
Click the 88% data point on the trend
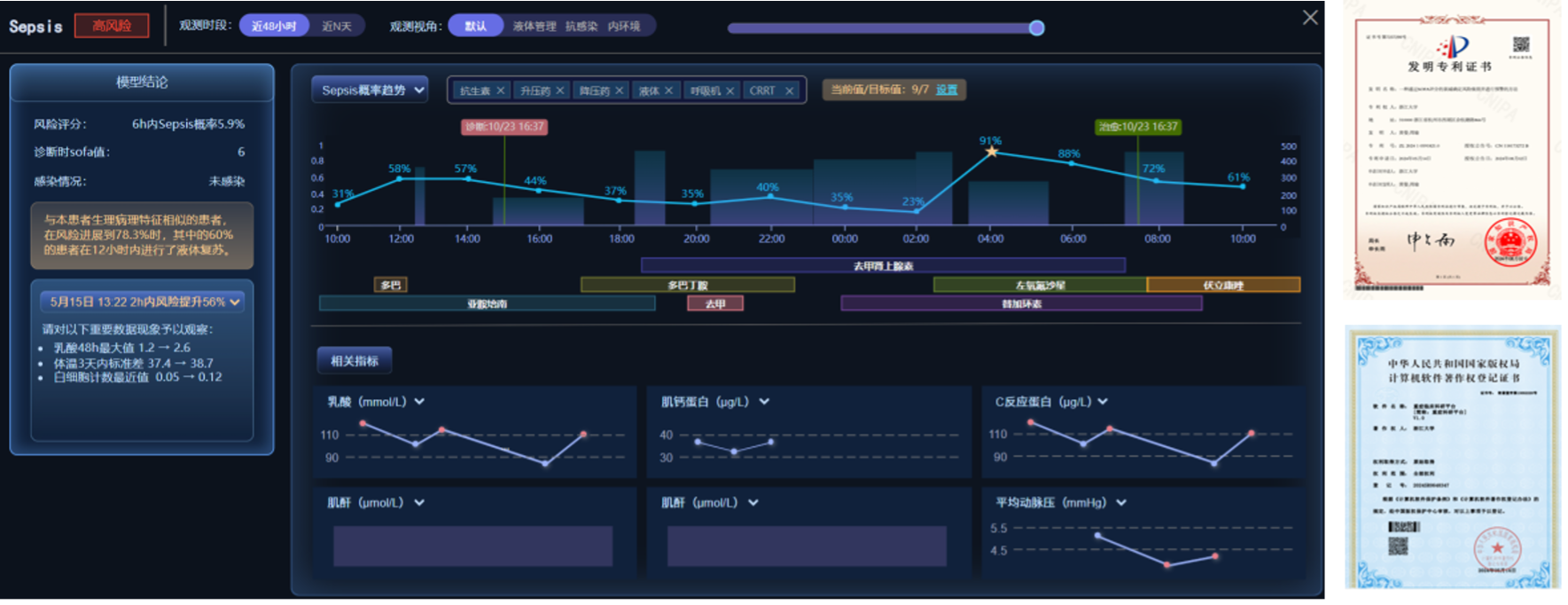pyautogui.click(x=1072, y=163)
